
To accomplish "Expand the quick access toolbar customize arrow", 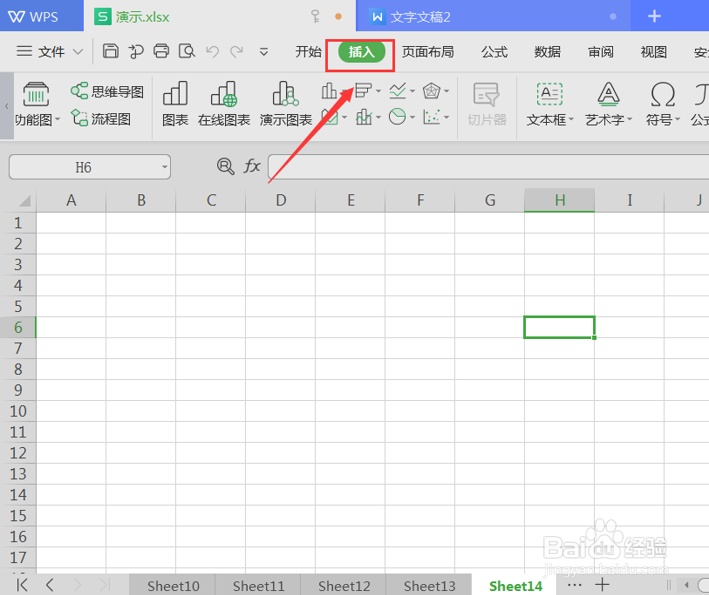I will coord(264,52).
